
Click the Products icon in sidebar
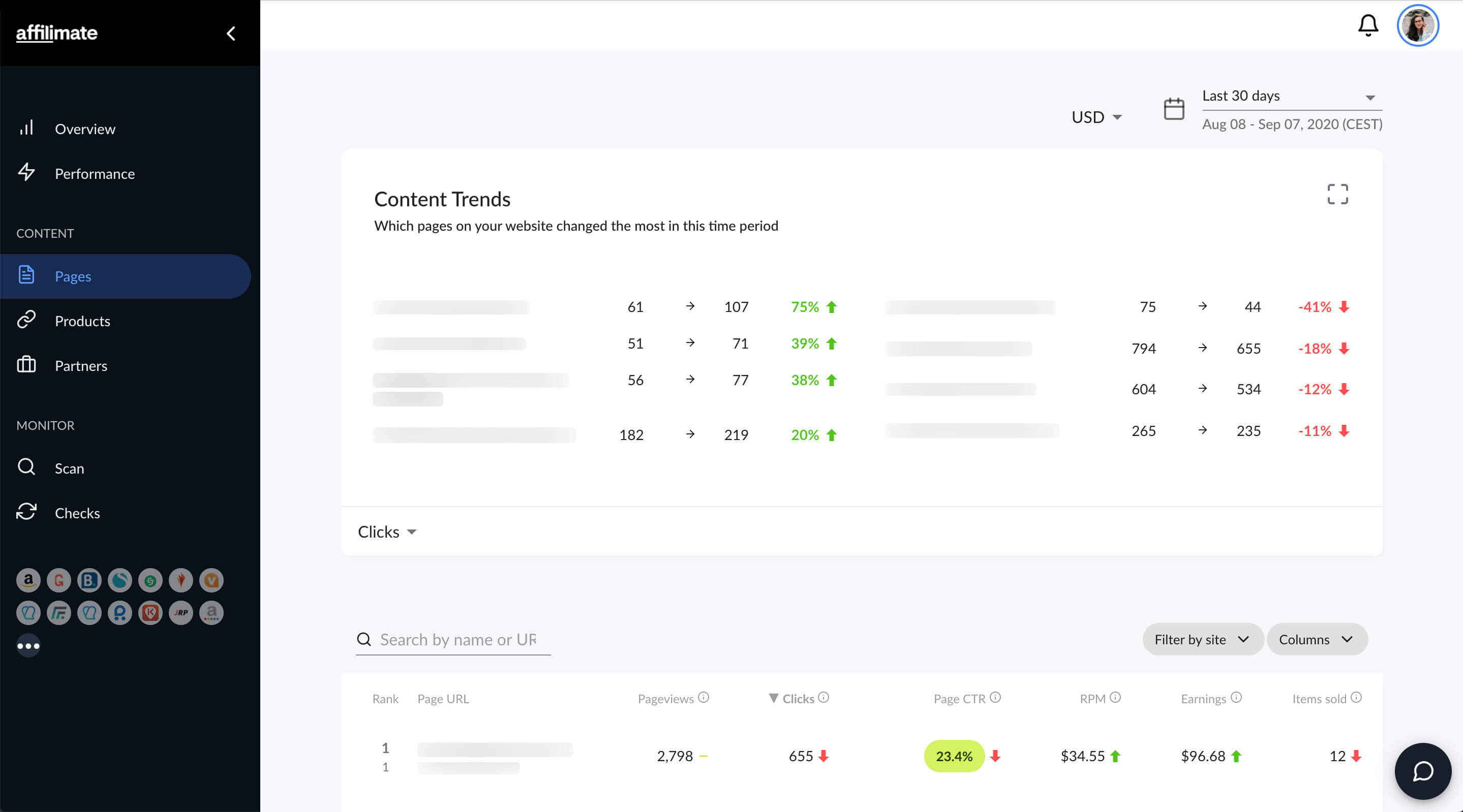coord(27,320)
